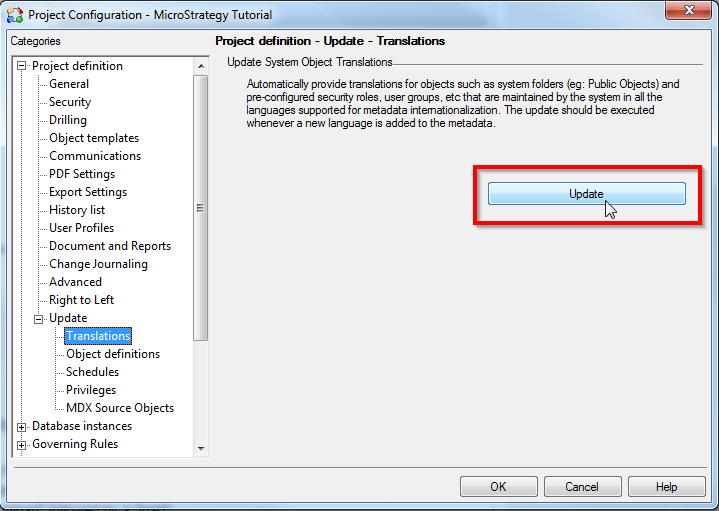Select MDX Source Objects item
The image size is (719, 511).
click(120, 408)
